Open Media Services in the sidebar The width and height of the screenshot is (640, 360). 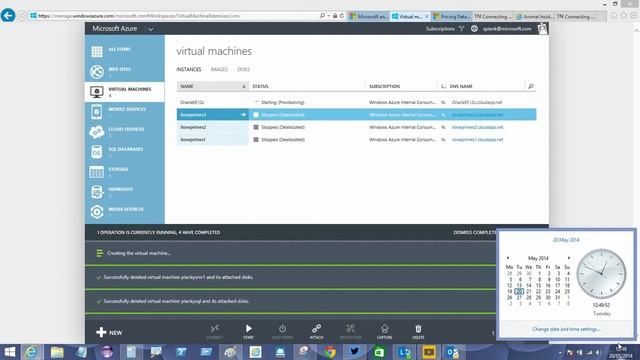pos(124,211)
